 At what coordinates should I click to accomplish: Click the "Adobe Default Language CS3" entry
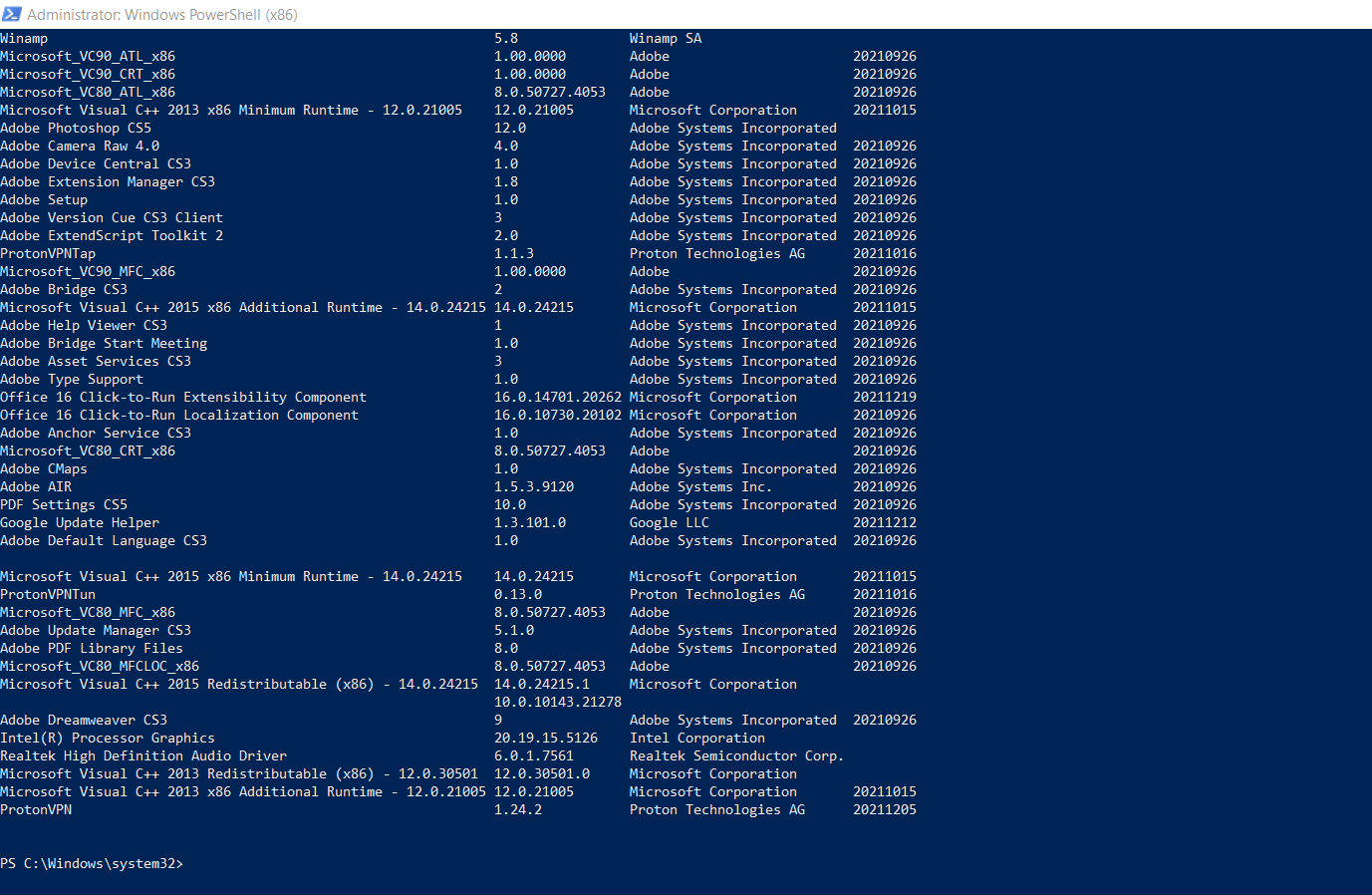coord(104,541)
